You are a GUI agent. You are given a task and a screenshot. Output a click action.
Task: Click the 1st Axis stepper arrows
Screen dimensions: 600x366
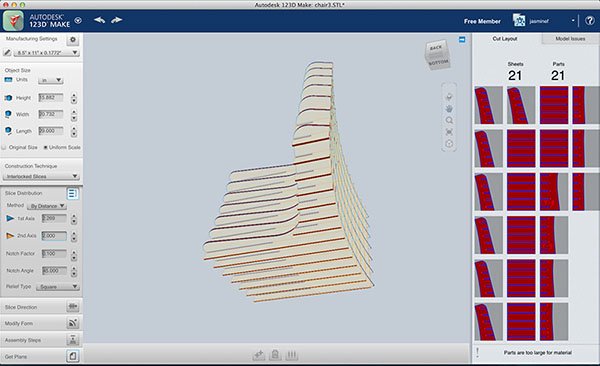click(74, 219)
